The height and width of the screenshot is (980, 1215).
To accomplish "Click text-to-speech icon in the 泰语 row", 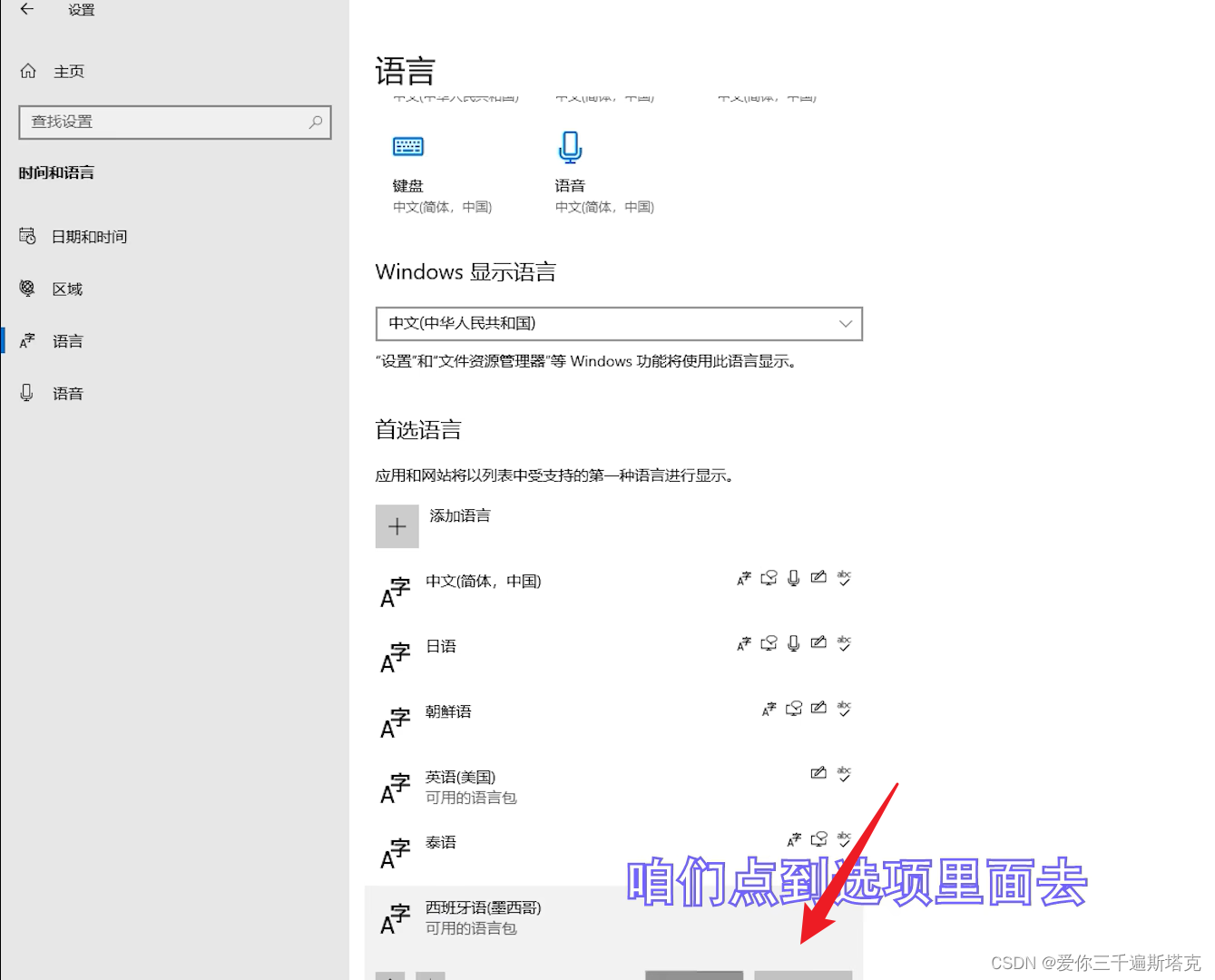I will 818,839.
